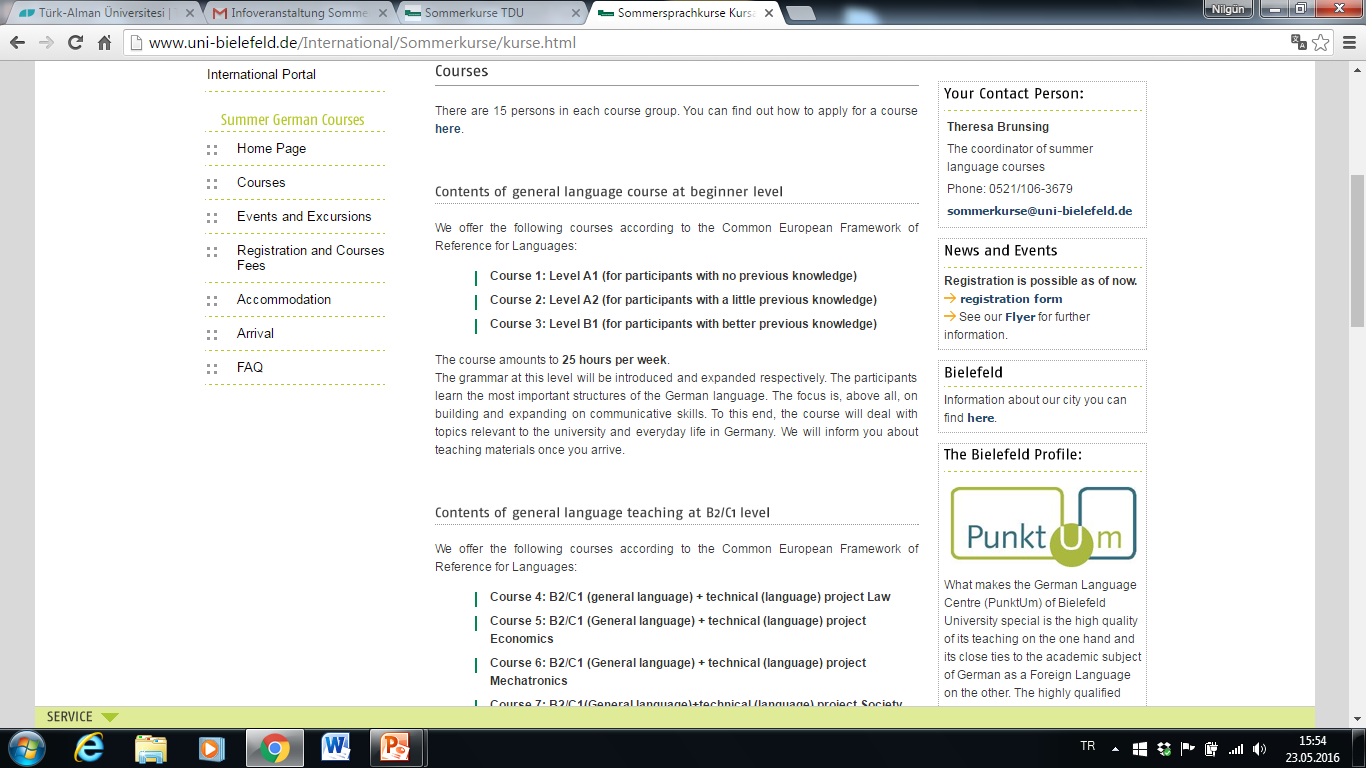
Task: Click 'The Bielefeld Profile:' heading
Action: pos(1013,455)
